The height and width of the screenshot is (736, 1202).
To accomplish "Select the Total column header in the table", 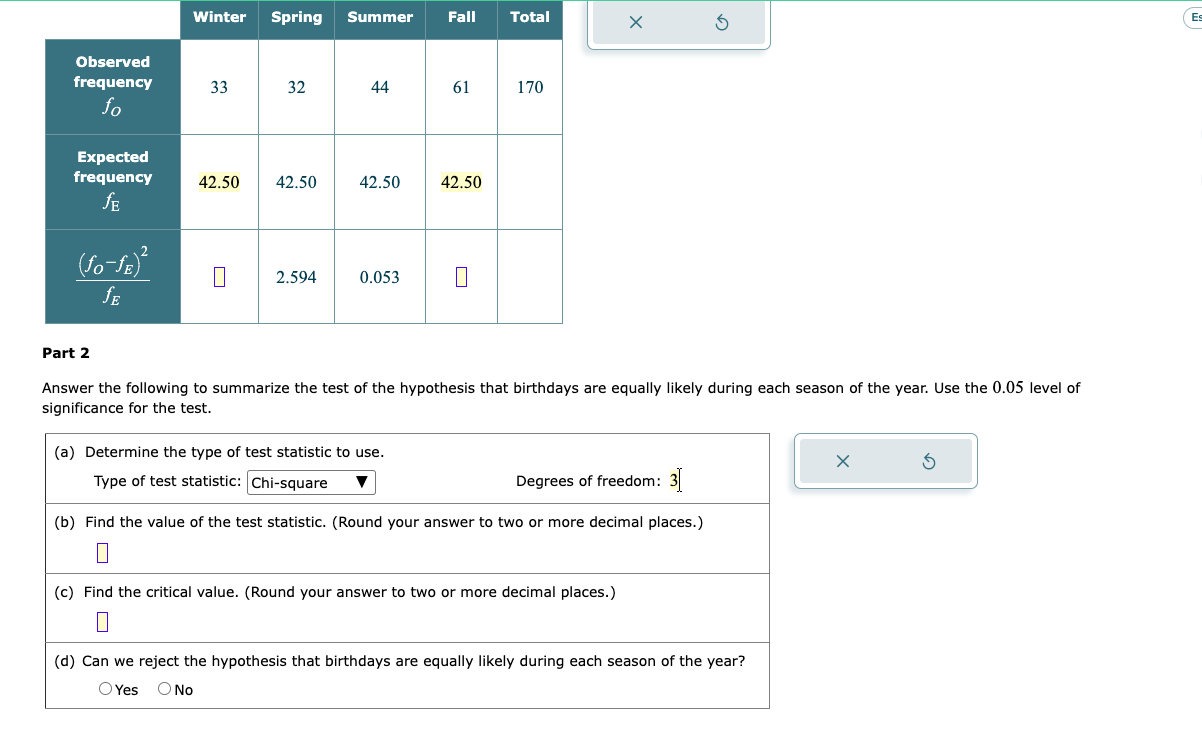I will tap(530, 17).
